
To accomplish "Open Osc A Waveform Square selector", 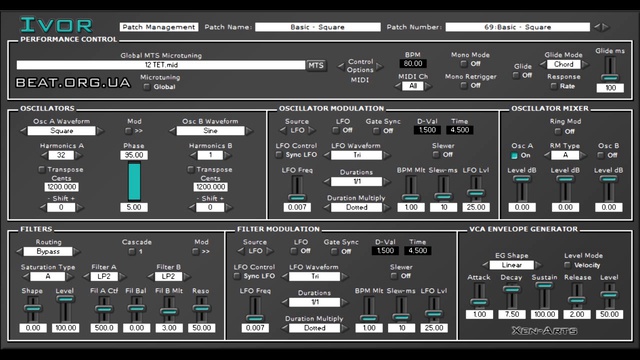I will 62,131.
